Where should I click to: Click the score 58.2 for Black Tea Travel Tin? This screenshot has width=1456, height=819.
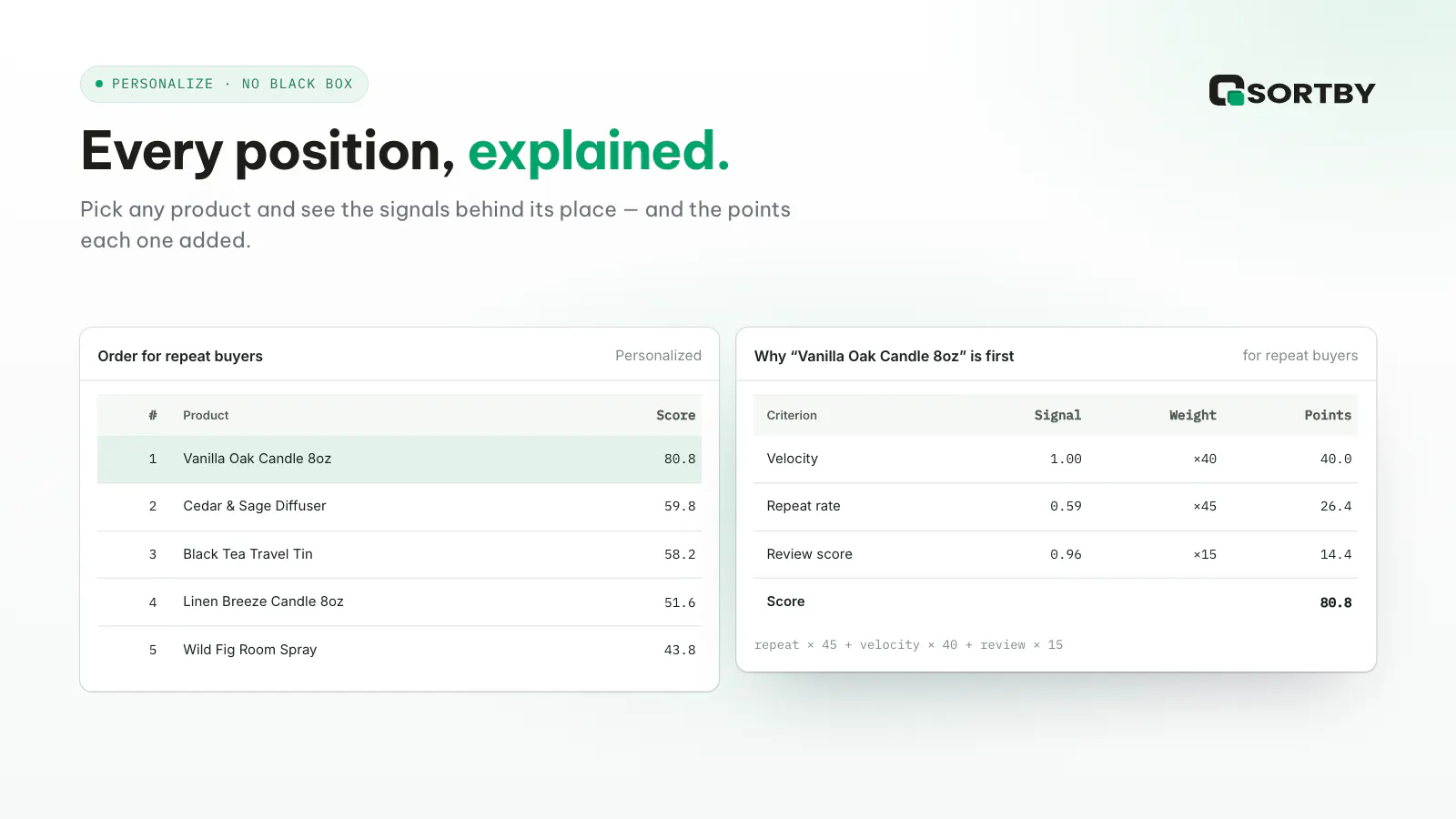(680, 554)
